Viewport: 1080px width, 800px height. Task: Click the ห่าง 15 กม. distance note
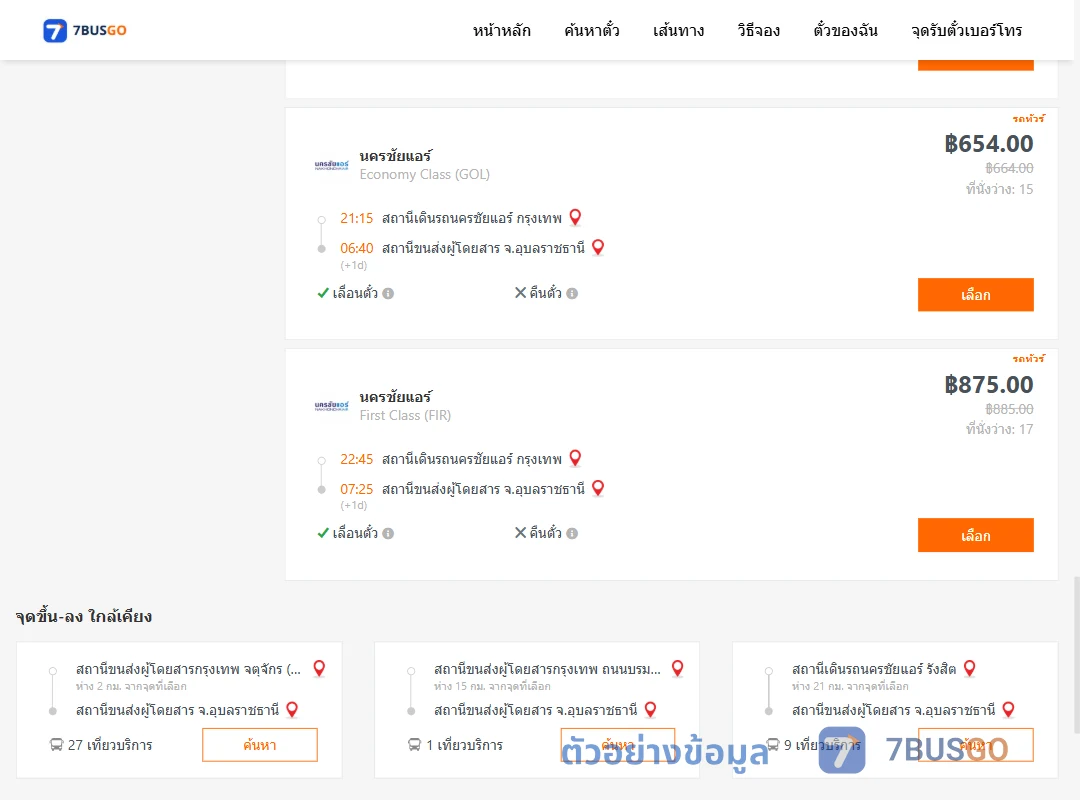pos(492,686)
